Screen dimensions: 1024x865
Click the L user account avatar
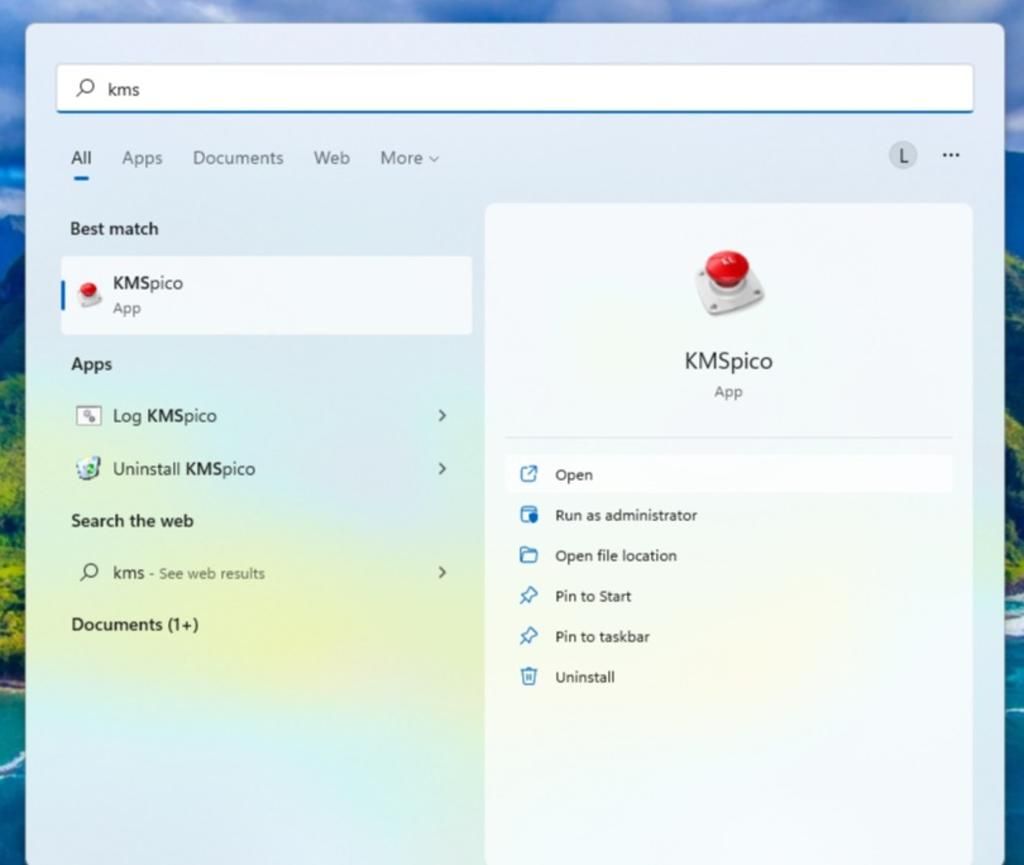(903, 155)
